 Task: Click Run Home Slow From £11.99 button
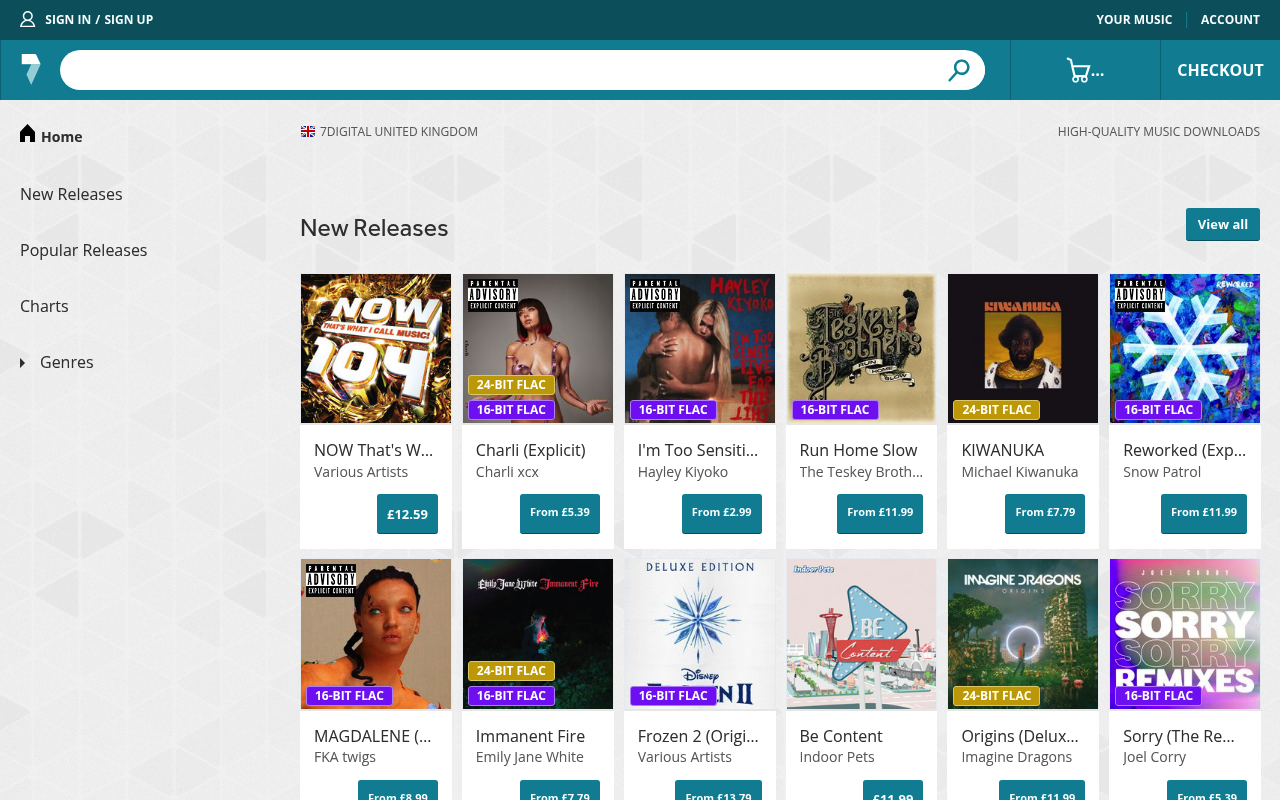coord(880,513)
